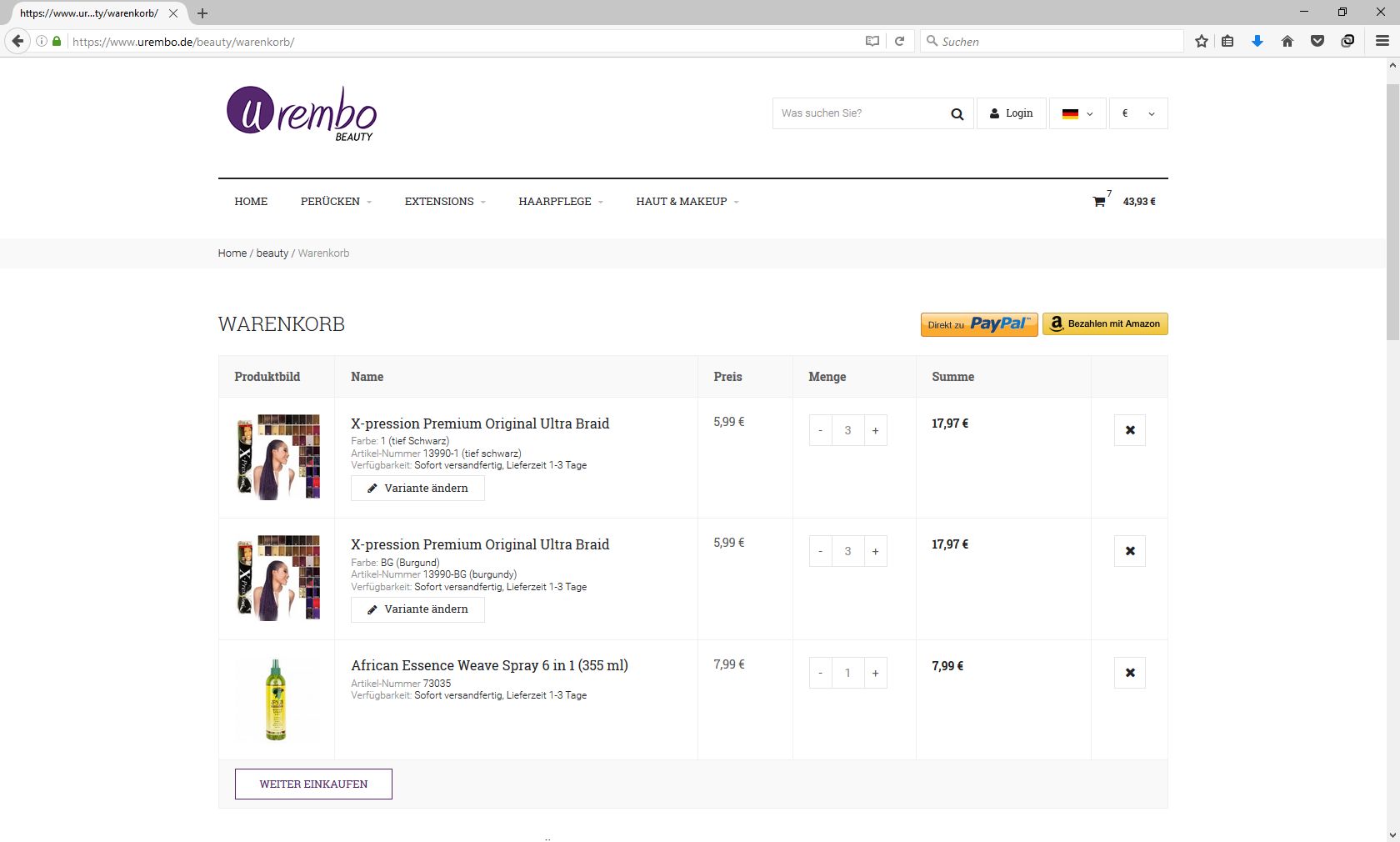Open the Home breadcrumb link

click(232, 253)
